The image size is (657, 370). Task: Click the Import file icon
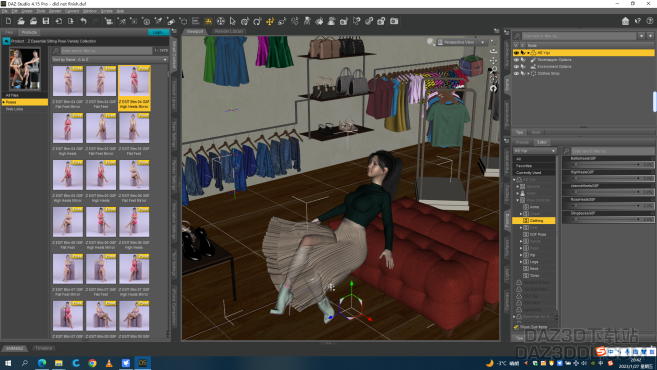click(59, 21)
